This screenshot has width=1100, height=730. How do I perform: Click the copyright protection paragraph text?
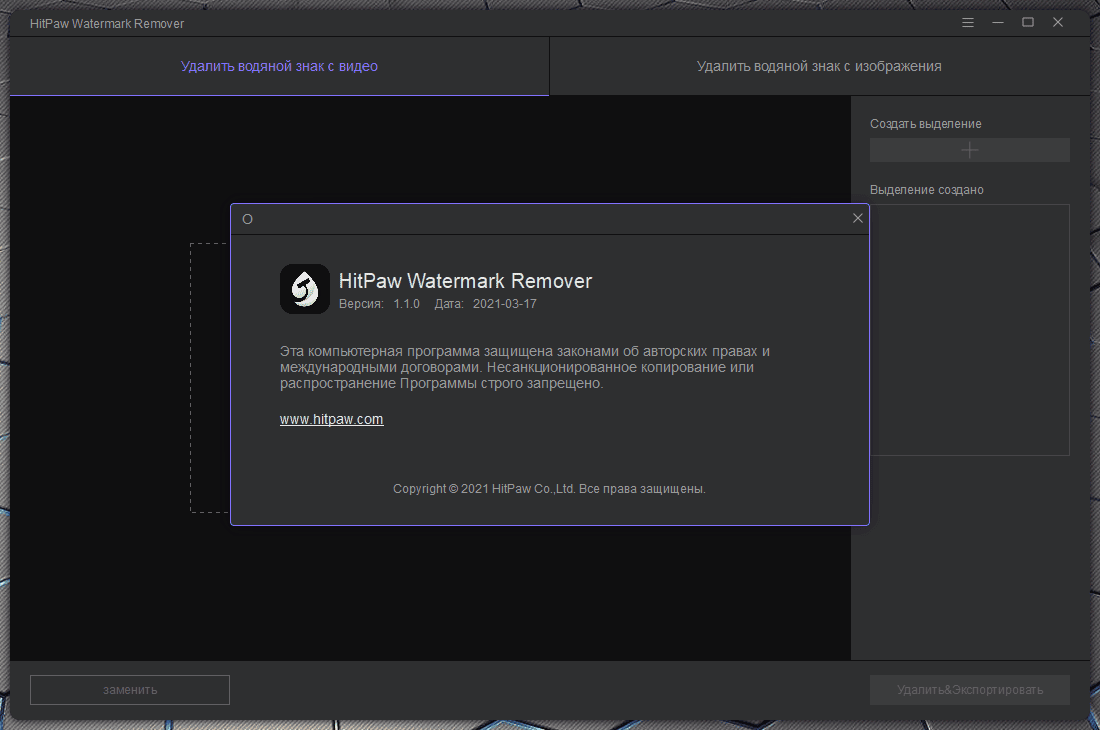click(x=525, y=367)
